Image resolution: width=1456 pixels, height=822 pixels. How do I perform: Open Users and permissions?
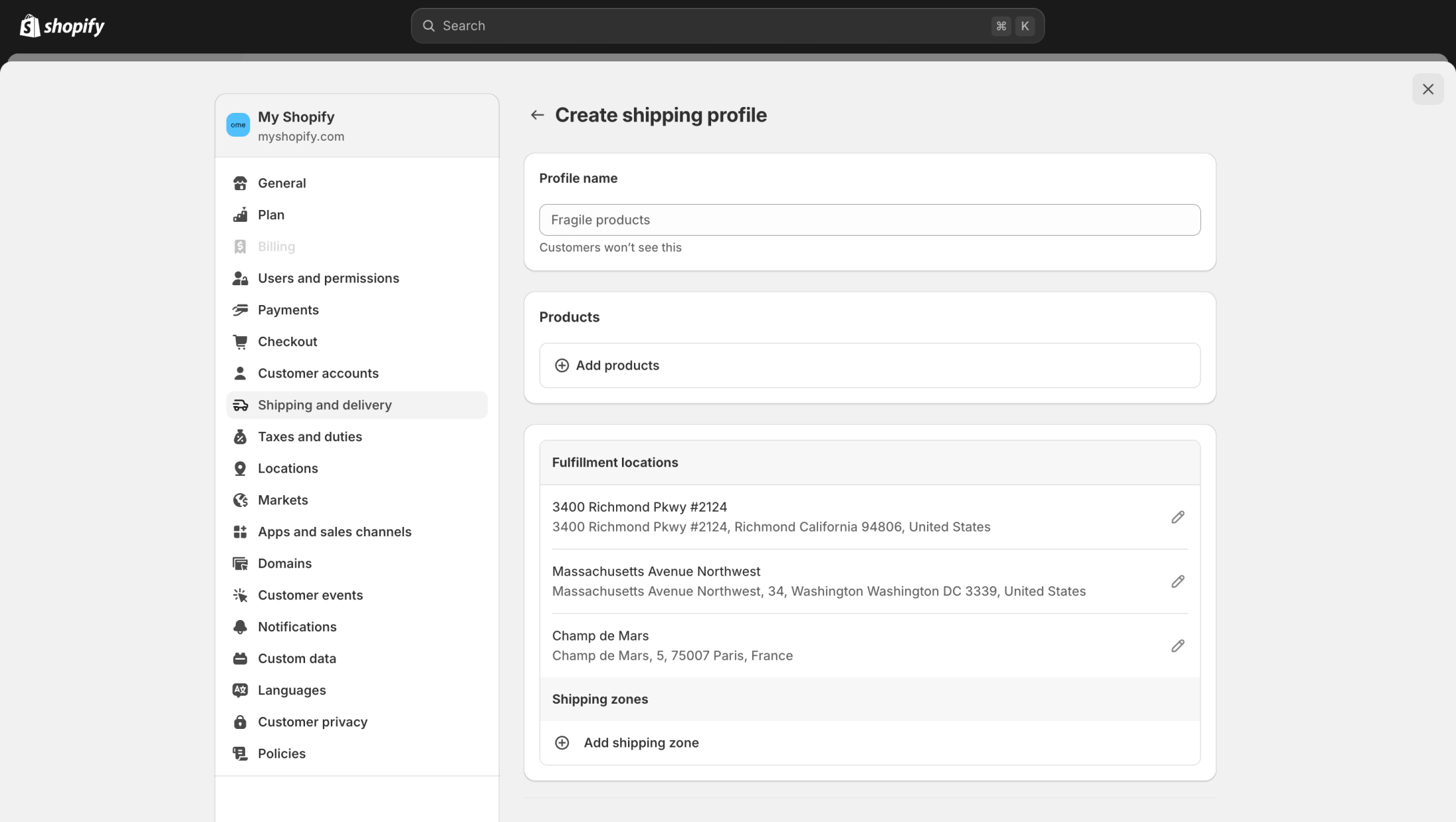(328, 278)
